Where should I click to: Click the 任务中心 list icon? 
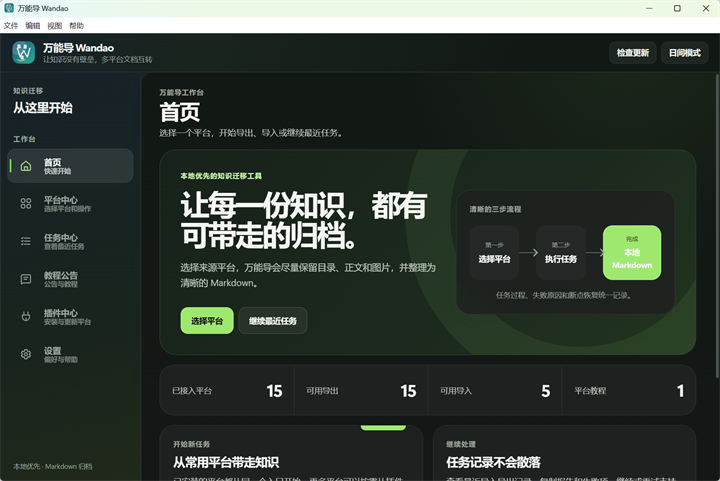tap(26, 241)
